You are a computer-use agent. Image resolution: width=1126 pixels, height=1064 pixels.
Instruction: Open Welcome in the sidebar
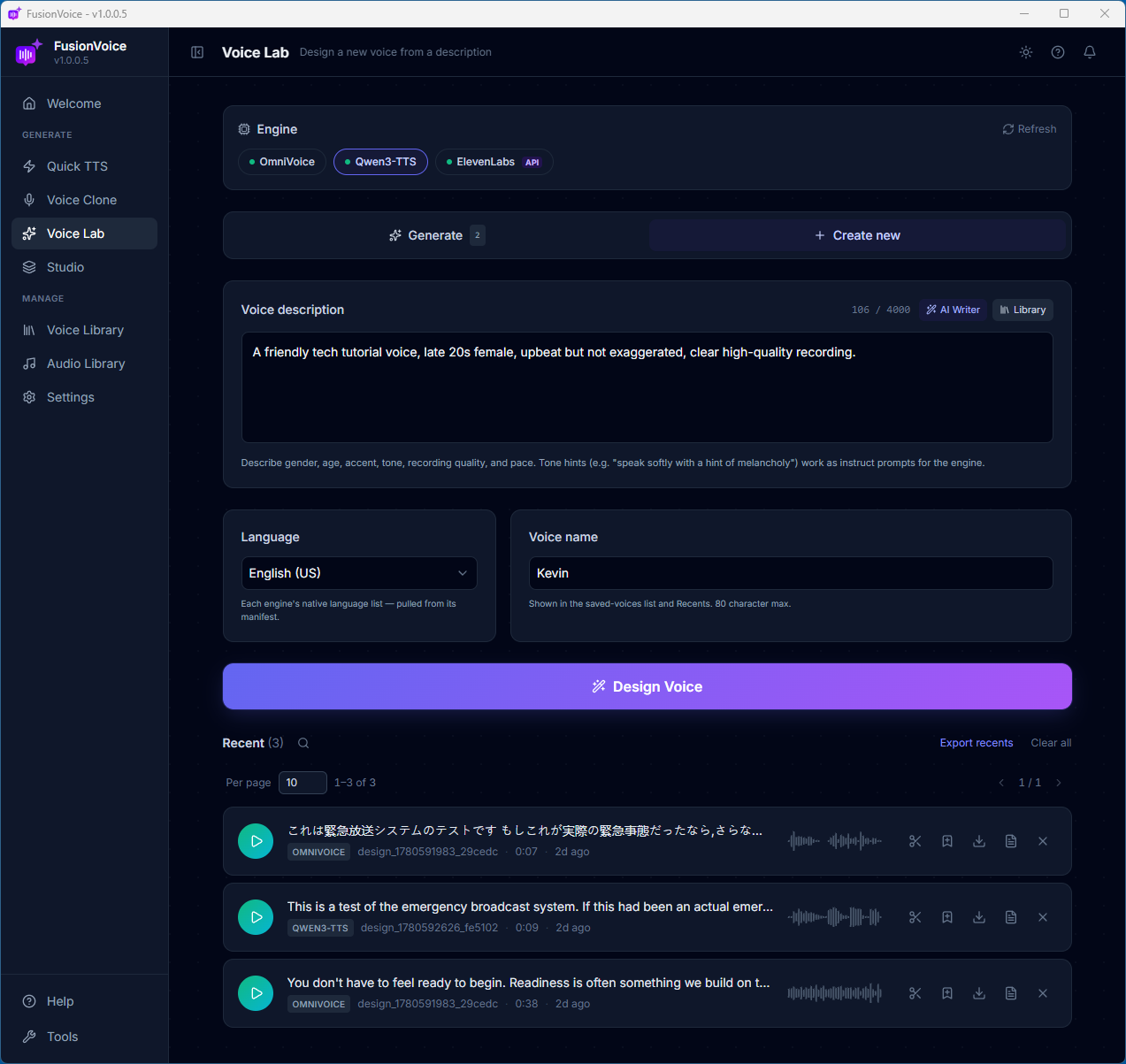[84, 103]
